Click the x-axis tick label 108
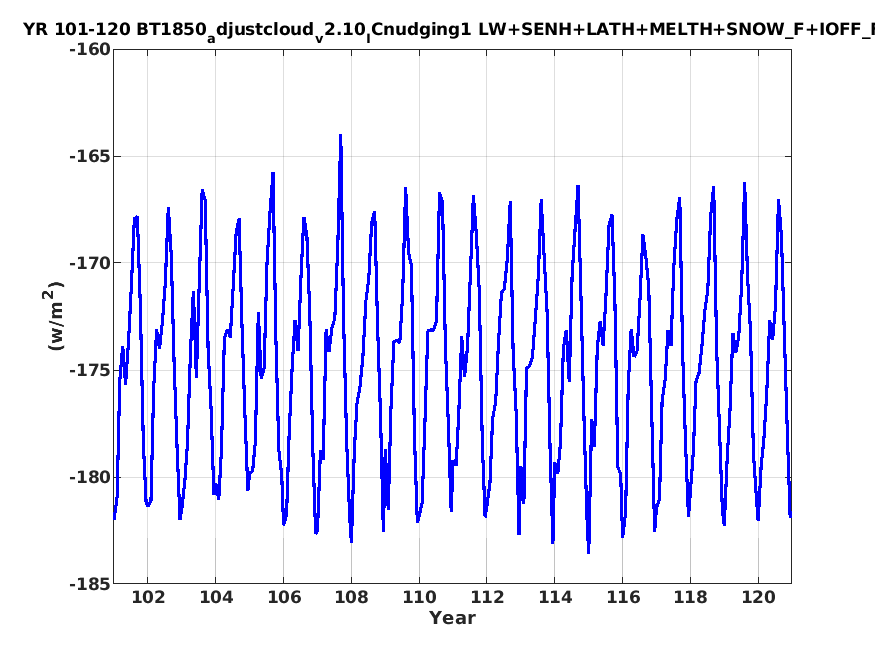 tap(352, 597)
